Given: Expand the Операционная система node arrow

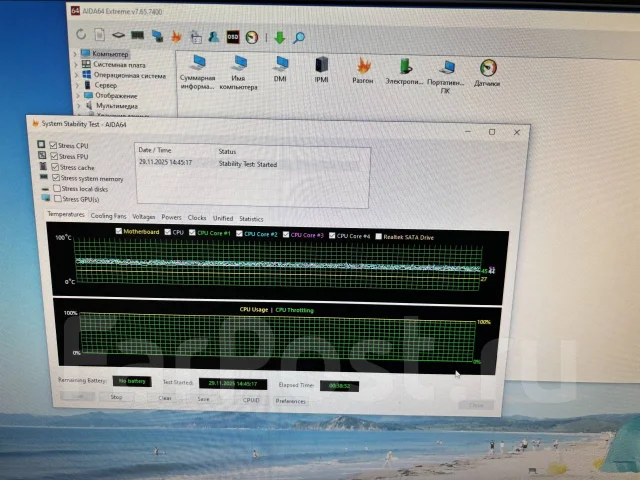Looking at the screenshot, I should click(x=77, y=75).
